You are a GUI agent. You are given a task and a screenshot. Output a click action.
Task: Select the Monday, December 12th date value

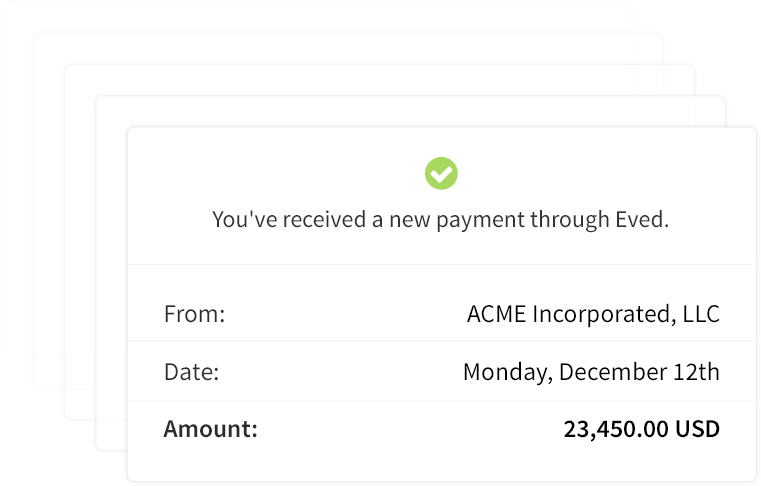pyautogui.click(x=591, y=372)
